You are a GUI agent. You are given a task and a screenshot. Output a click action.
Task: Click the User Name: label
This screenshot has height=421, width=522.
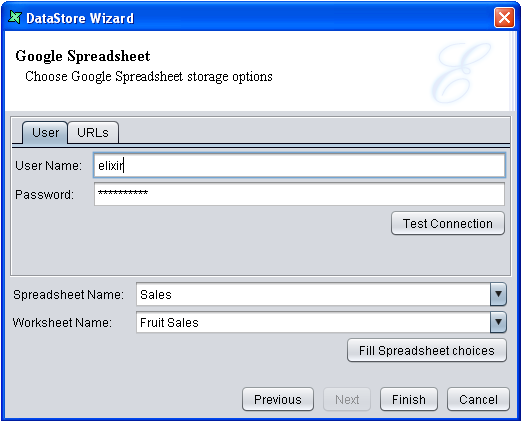pyautogui.click(x=49, y=165)
